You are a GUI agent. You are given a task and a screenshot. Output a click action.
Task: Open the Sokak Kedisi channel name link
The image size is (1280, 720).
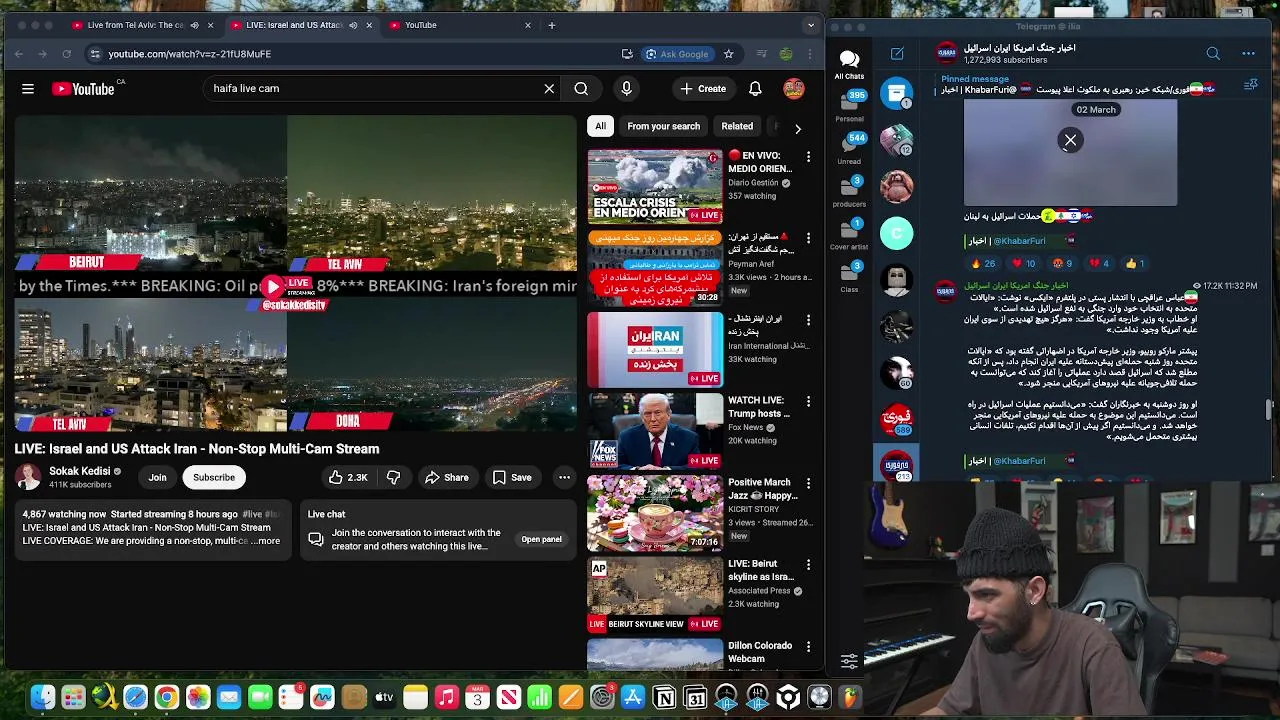80,471
